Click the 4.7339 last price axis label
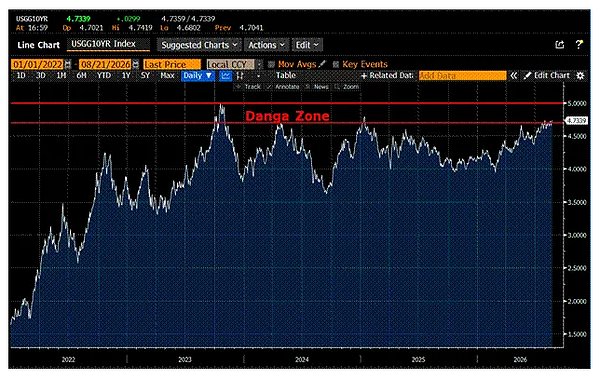The image size is (600, 379). tap(576, 121)
